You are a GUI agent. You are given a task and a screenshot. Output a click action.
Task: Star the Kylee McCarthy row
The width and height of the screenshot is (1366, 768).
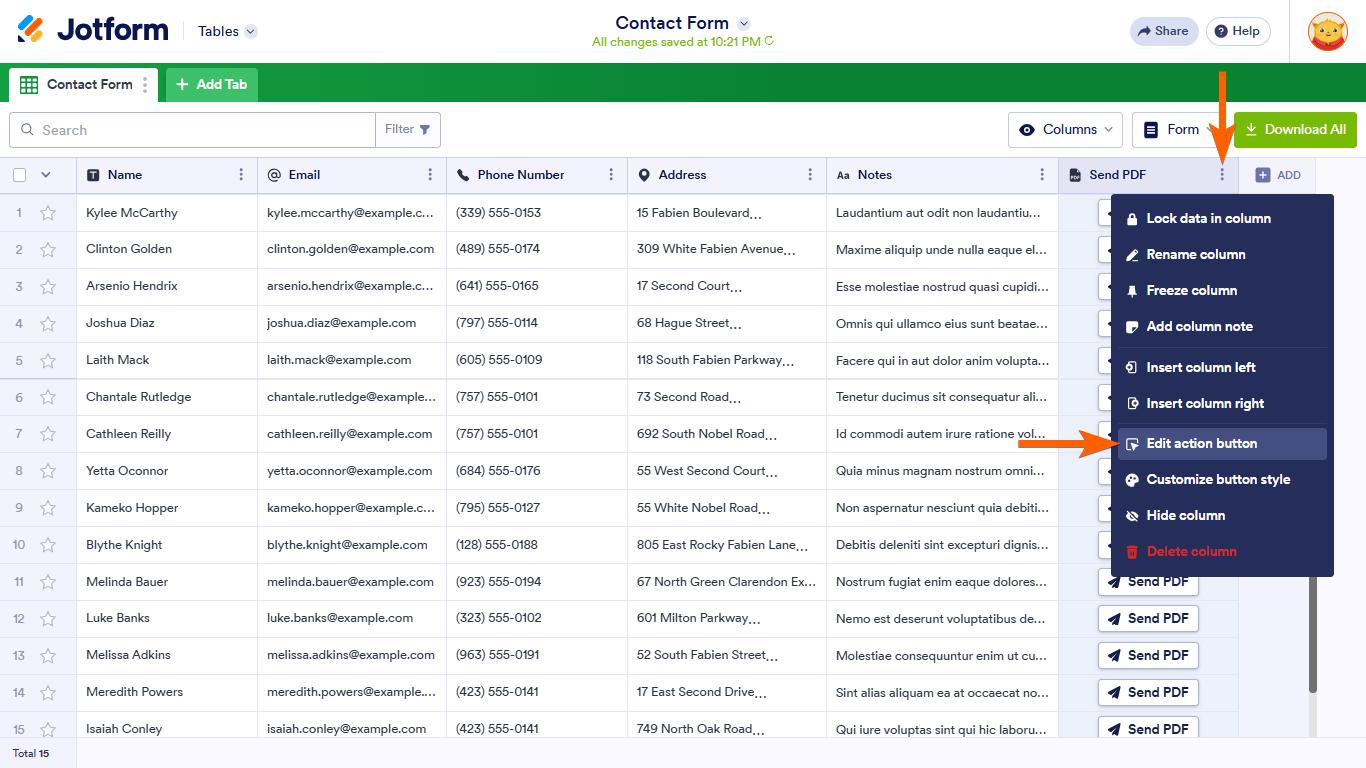point(48,213)
